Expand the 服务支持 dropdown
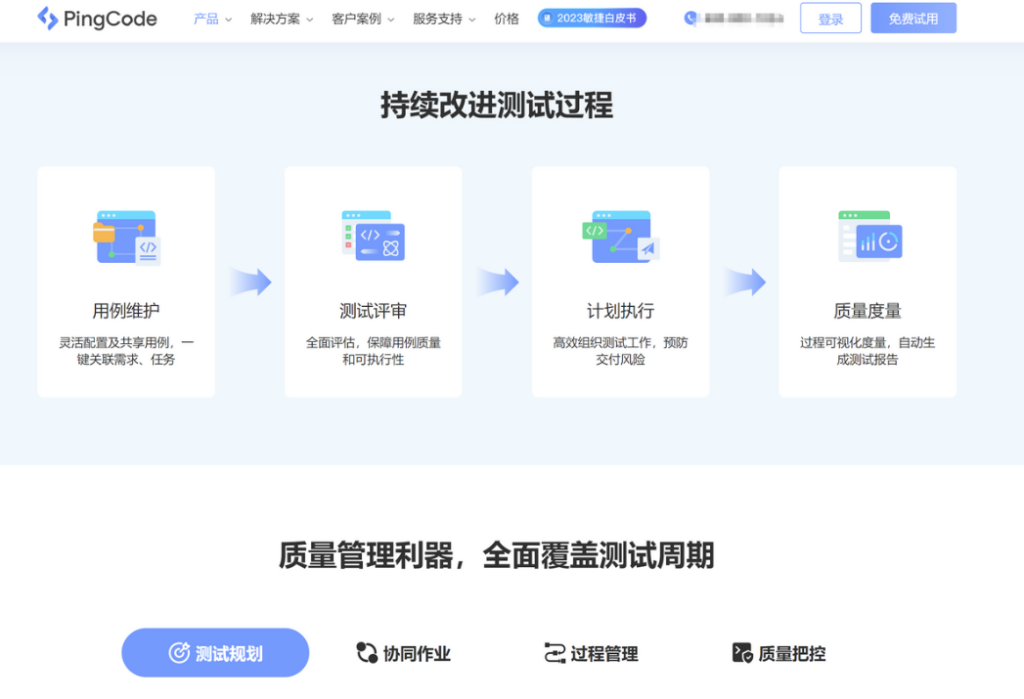Screen dimensions: 1024x699 (x=436, y=19)
